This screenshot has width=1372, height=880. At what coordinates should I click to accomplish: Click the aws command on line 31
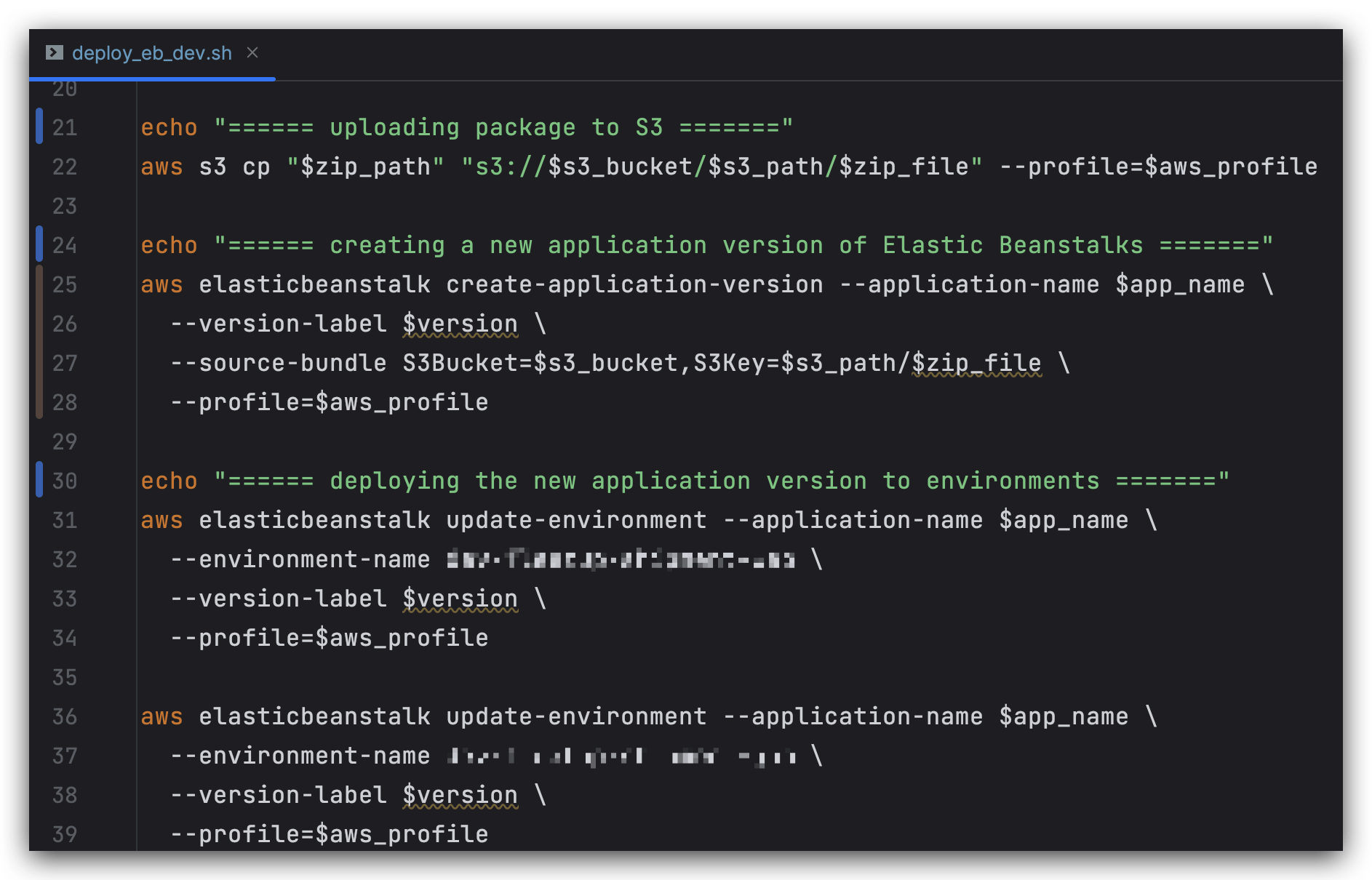tap(161, 520)
